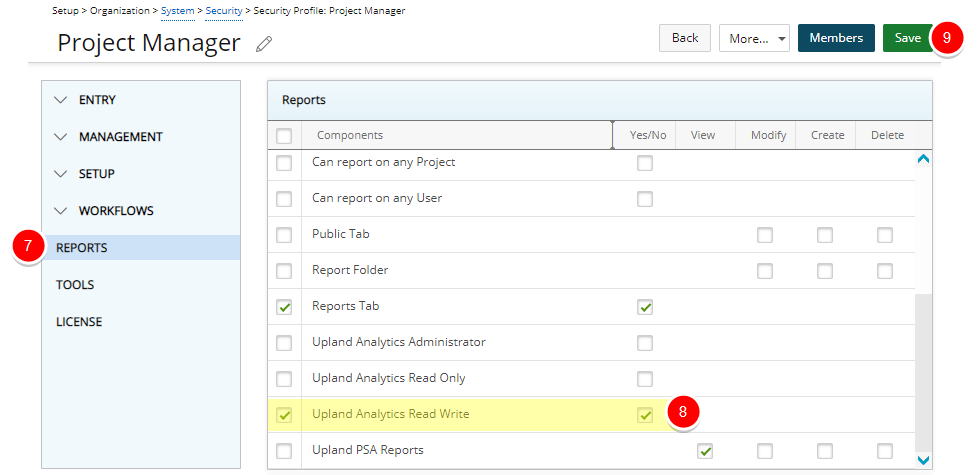Click the Members button
This screenshot has width=977, height=475.
[836, 38]
